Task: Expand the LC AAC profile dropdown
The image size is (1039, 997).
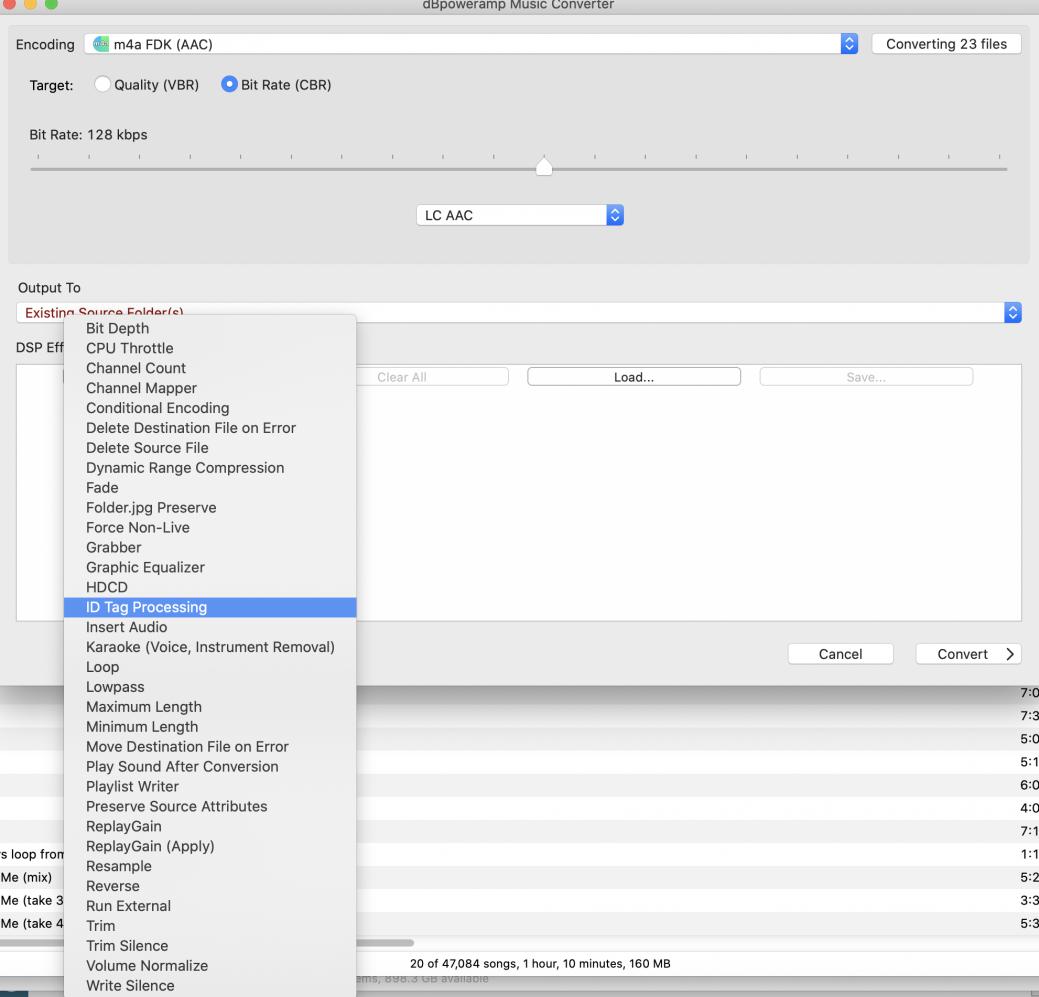Action: (x=615, y=215)
